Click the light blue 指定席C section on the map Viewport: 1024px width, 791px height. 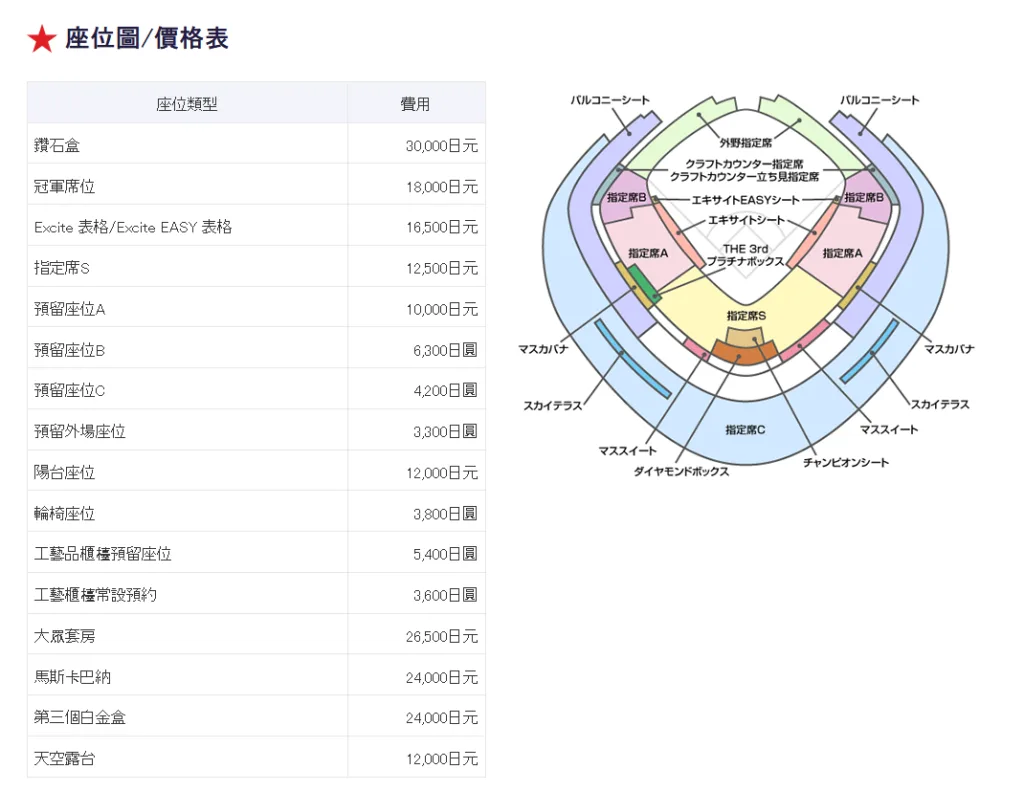[x=745, y=429]
